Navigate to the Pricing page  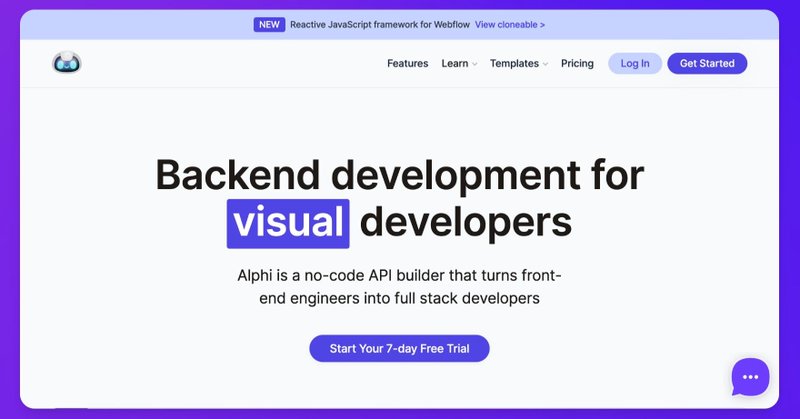coord(577,63)
